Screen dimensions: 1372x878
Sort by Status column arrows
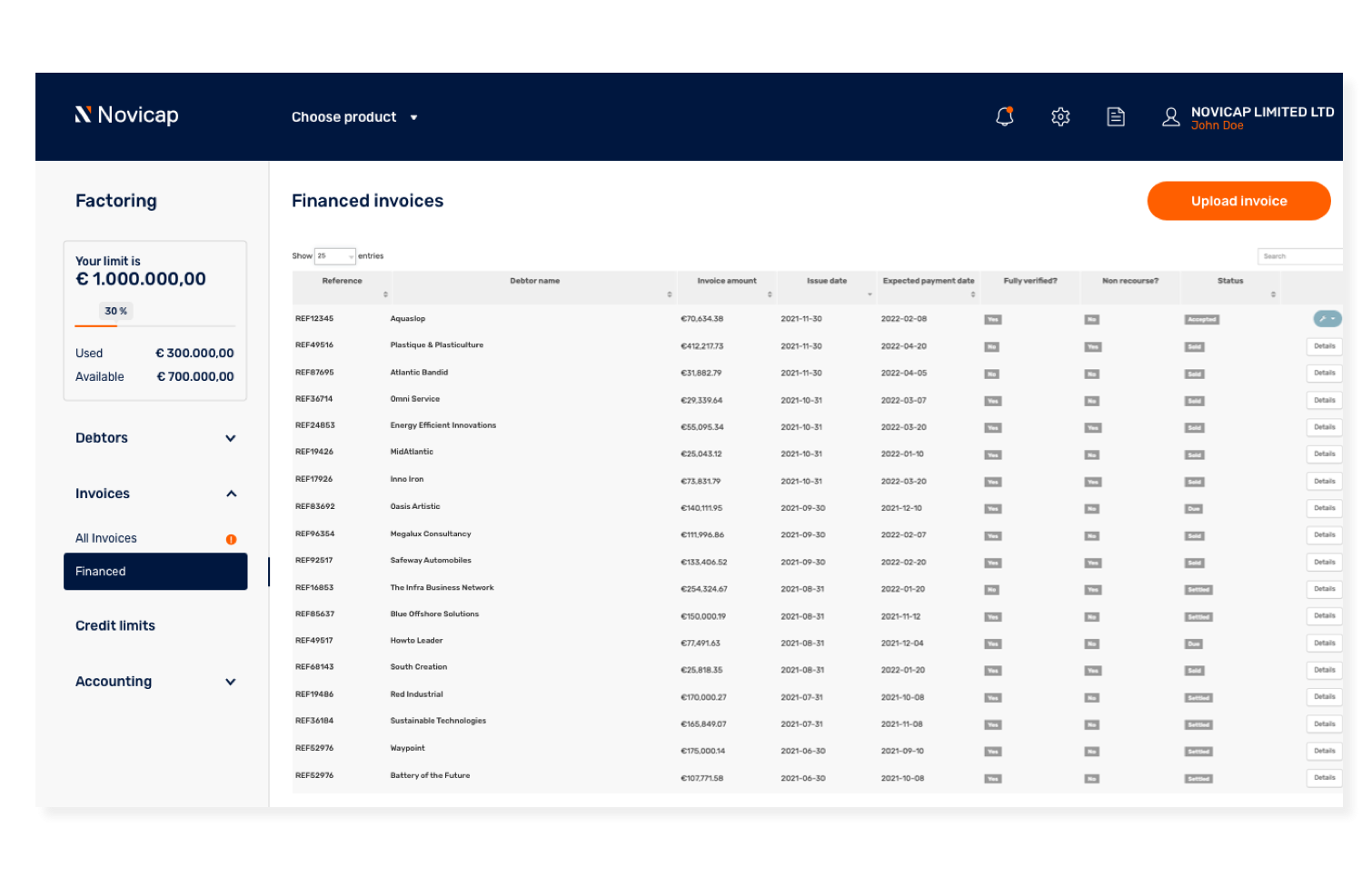coord(1273,294)
